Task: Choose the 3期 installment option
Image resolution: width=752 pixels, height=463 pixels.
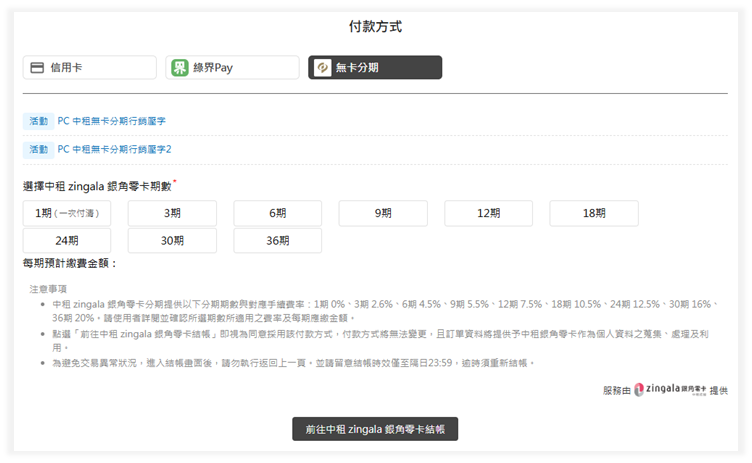Action: click(172, 213)
